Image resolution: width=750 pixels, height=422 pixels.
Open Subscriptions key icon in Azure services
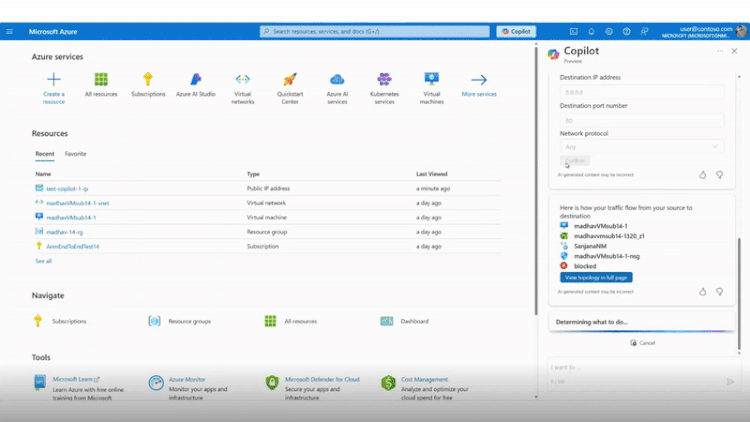[148, 79]
